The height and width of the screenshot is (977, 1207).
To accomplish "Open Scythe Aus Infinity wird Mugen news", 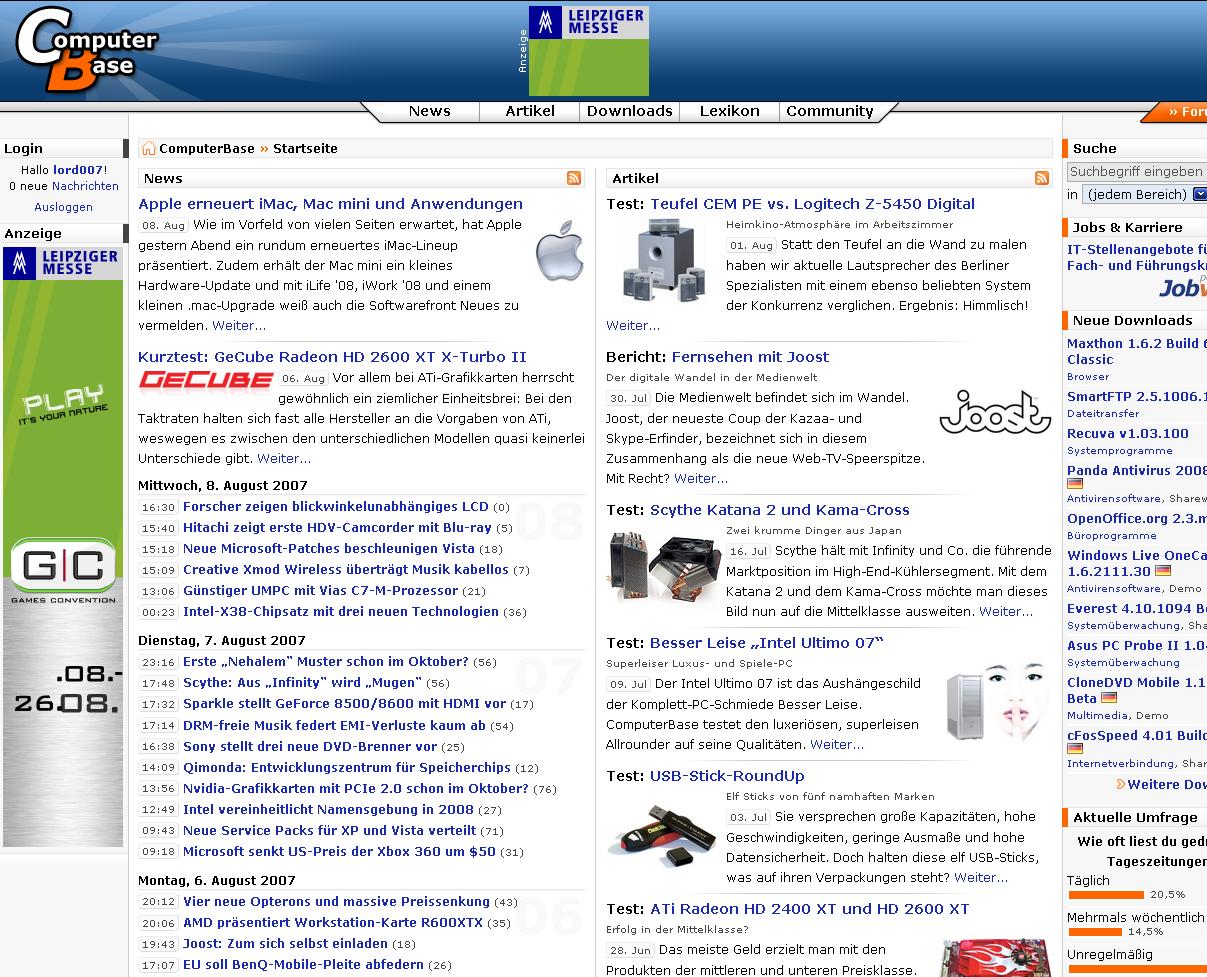I will click(x=303, y=683).
